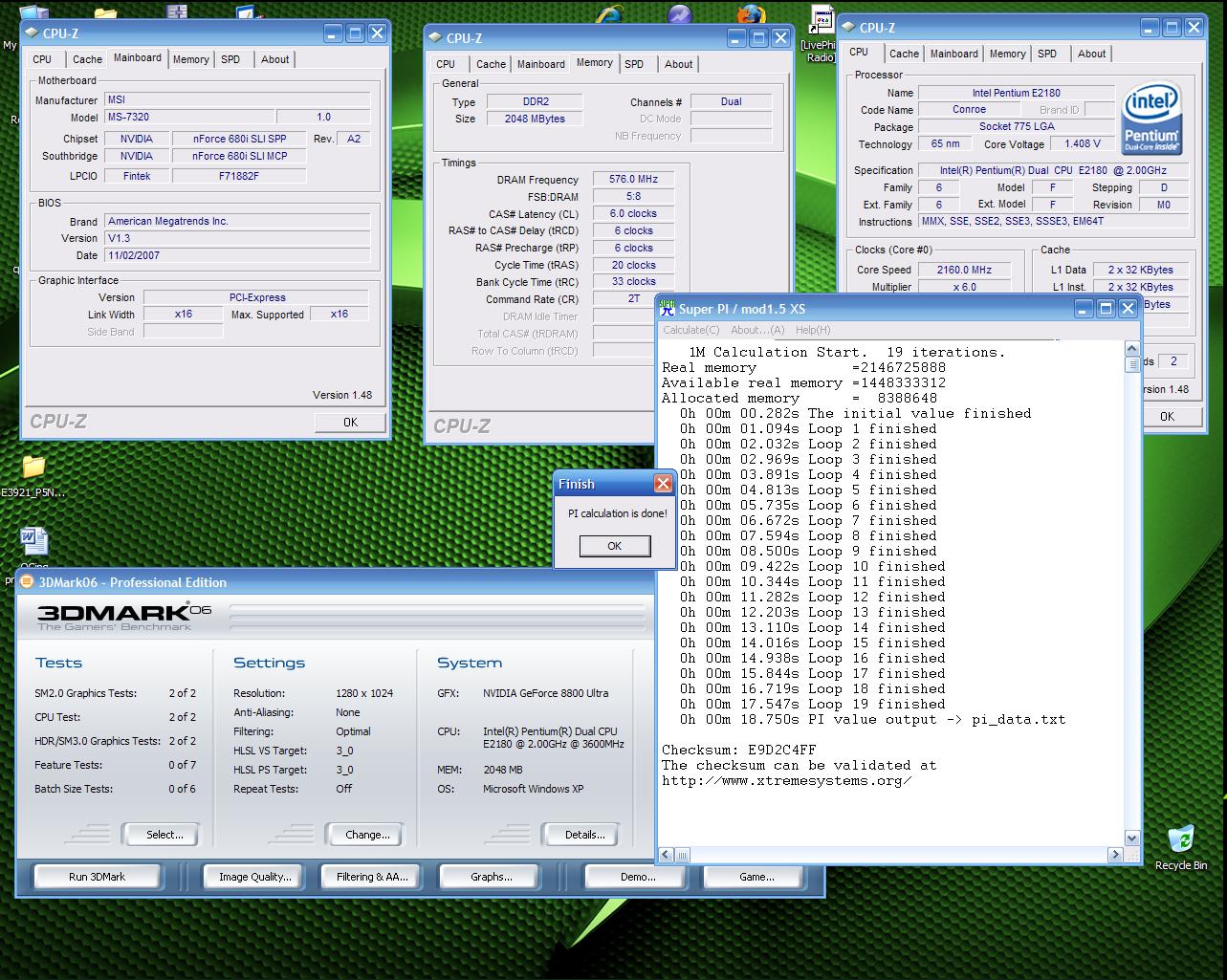The image size is (1227, 980).
Task: Click the Code Name value Conroe
Action: click(969, 109)
